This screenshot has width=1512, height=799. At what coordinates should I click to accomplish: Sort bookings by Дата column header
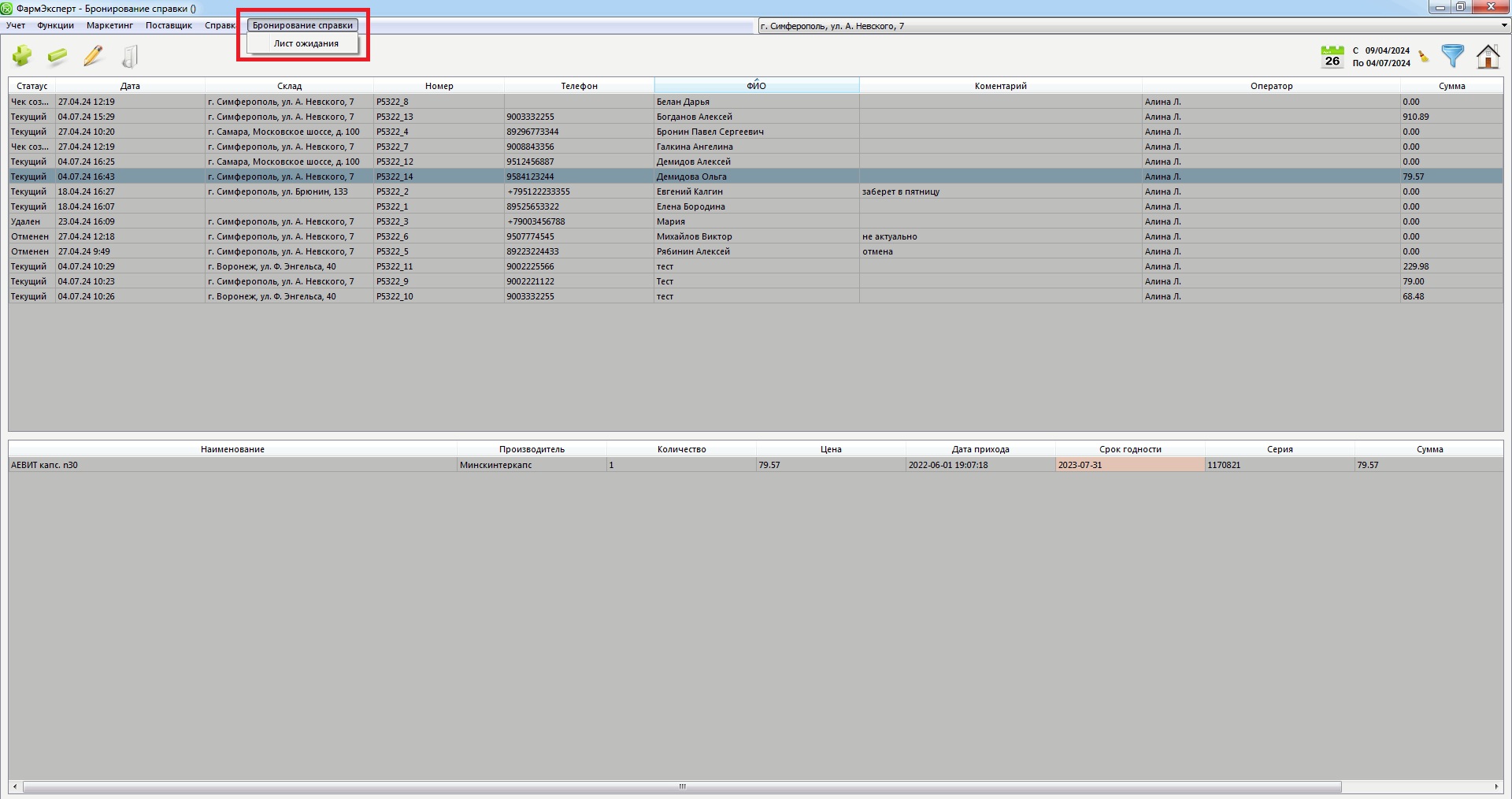click(x=130, y=86)
